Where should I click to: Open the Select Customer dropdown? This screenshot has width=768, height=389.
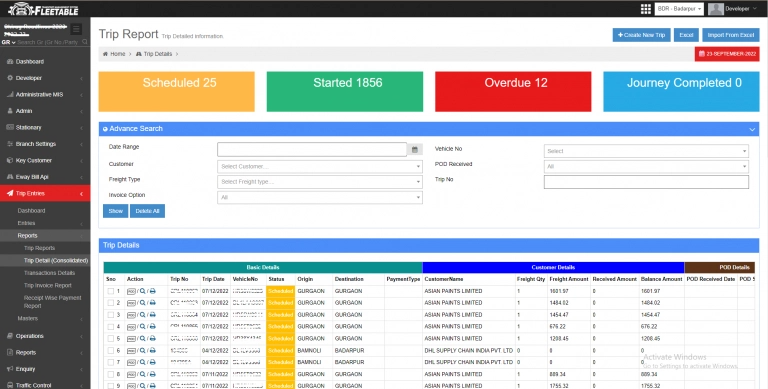coord(320,167)
